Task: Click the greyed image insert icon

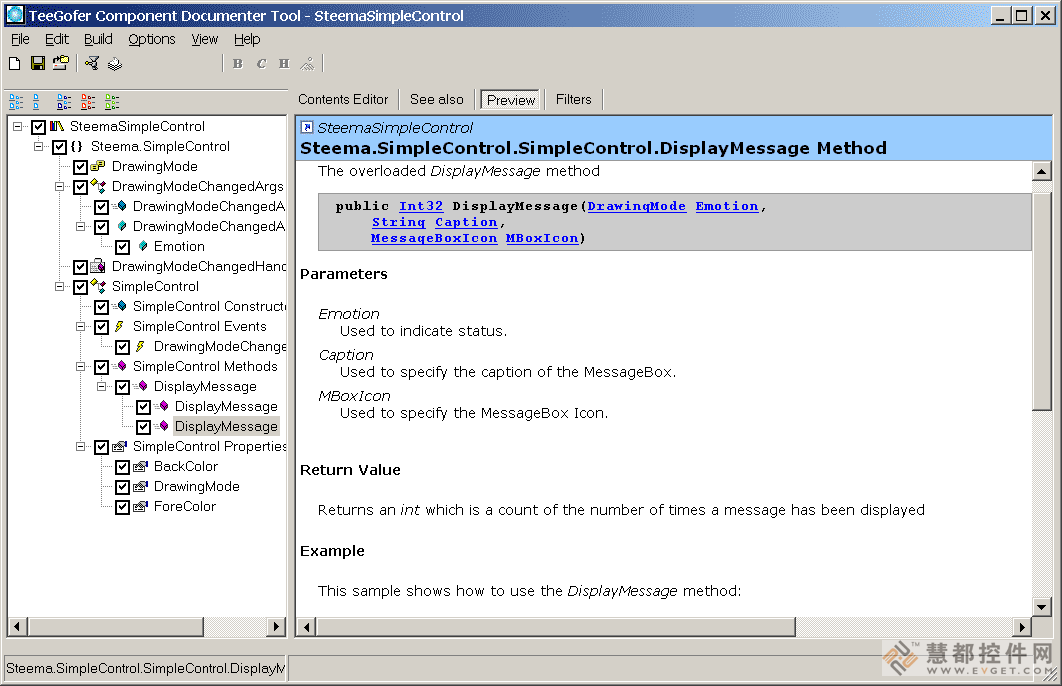Action: coord(307,64)
